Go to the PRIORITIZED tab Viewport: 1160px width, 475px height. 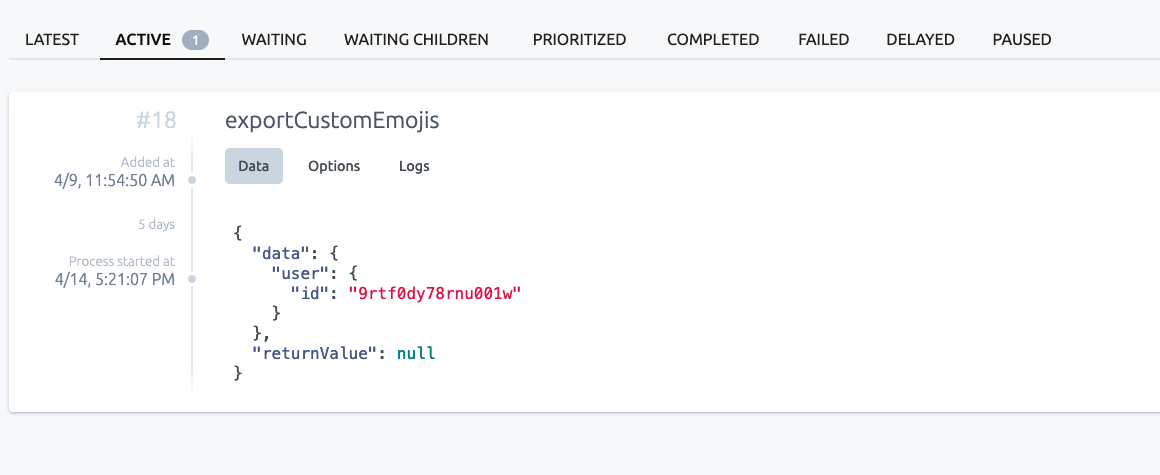579,39
